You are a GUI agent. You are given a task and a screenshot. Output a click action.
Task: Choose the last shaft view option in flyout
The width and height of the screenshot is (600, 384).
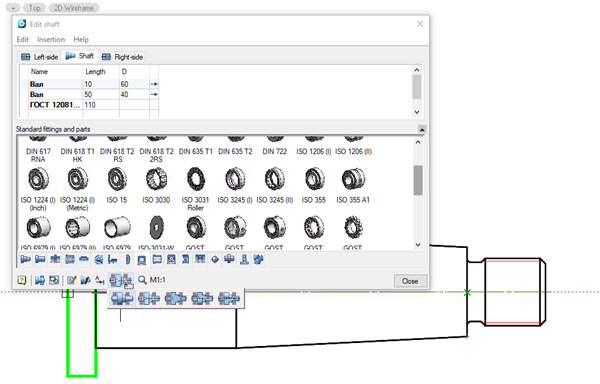(229, 298)
